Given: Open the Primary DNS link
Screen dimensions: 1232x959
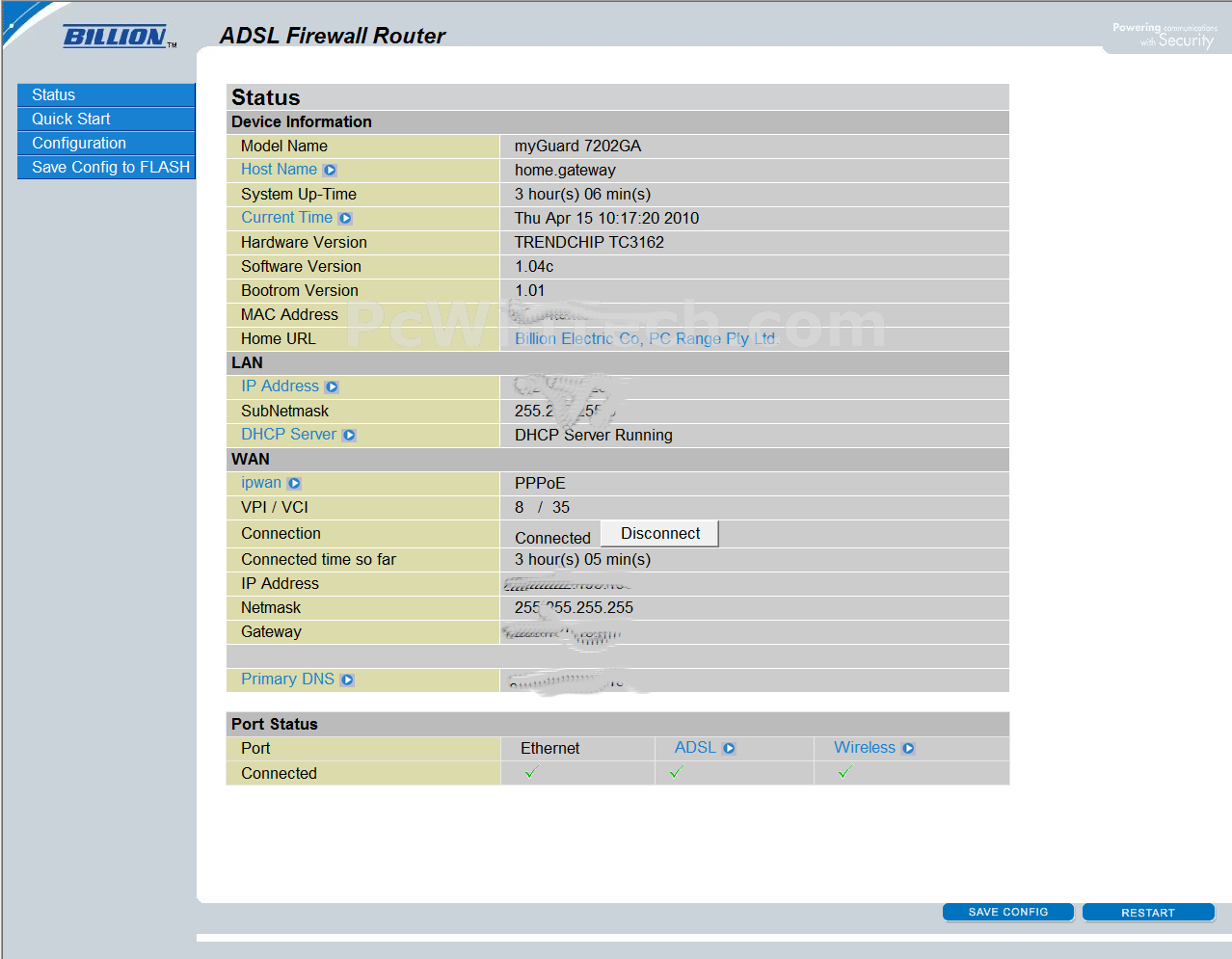Looking at the screenshot, I should tap(287, 679).
